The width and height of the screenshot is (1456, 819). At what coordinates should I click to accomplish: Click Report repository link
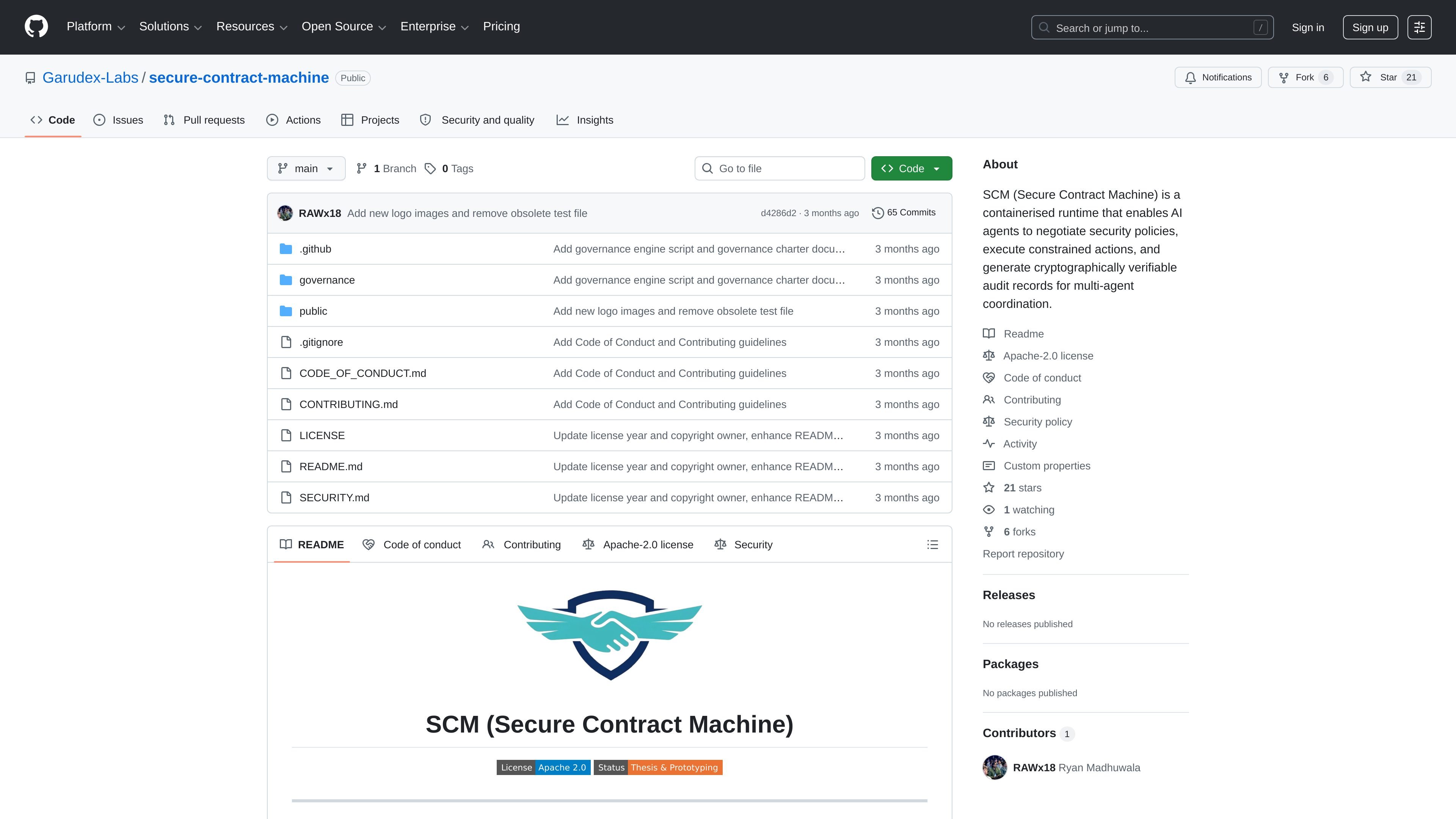1023,554
